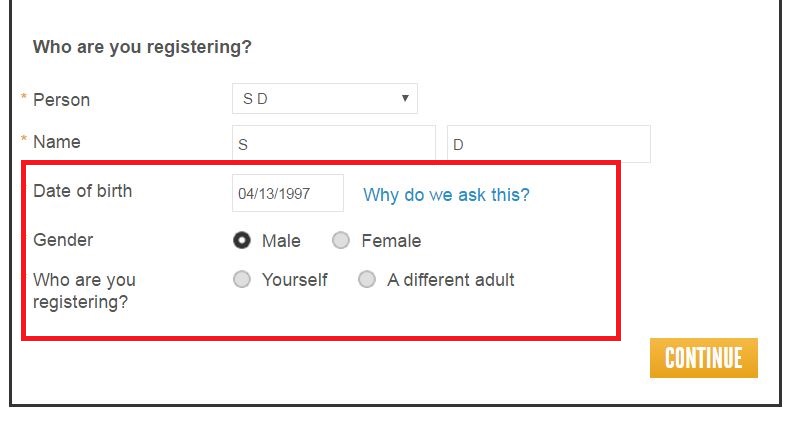Viewport: 801px width, 430px height.
Task: Open the Person dropdown showing S D
Action: (x=324, y=99)
